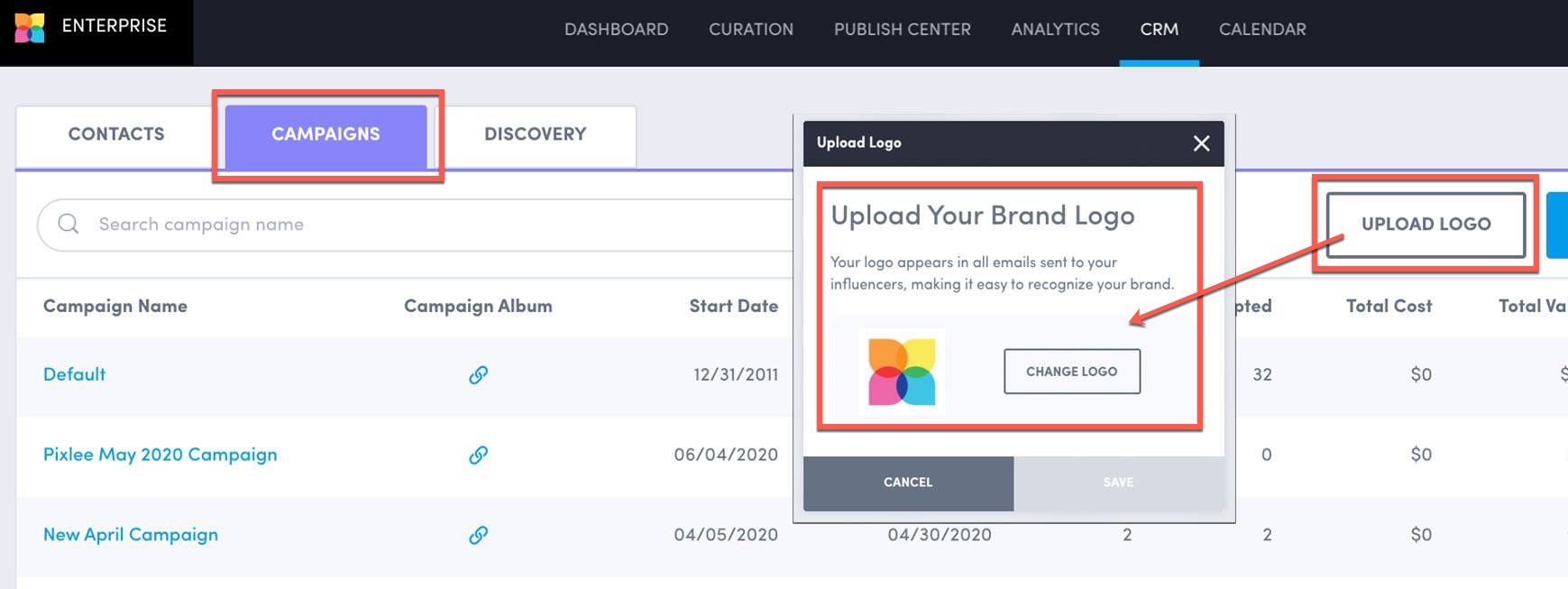Click the Change Logo button
This screenshot has height=589, width=1568.
click(x=1071, y=371)
